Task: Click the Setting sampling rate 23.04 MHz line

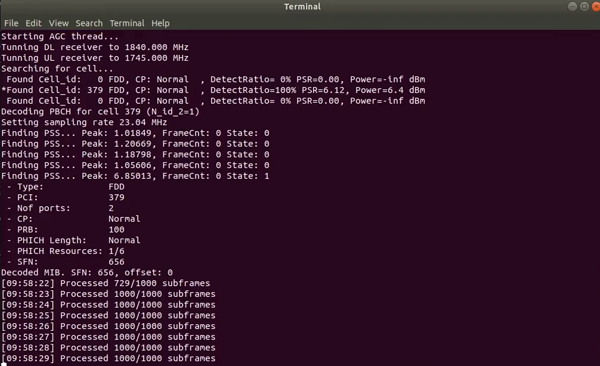Action: coord(84,122)
